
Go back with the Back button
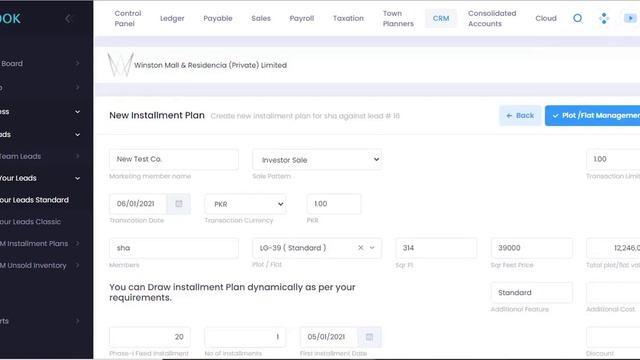coord(520,116)
